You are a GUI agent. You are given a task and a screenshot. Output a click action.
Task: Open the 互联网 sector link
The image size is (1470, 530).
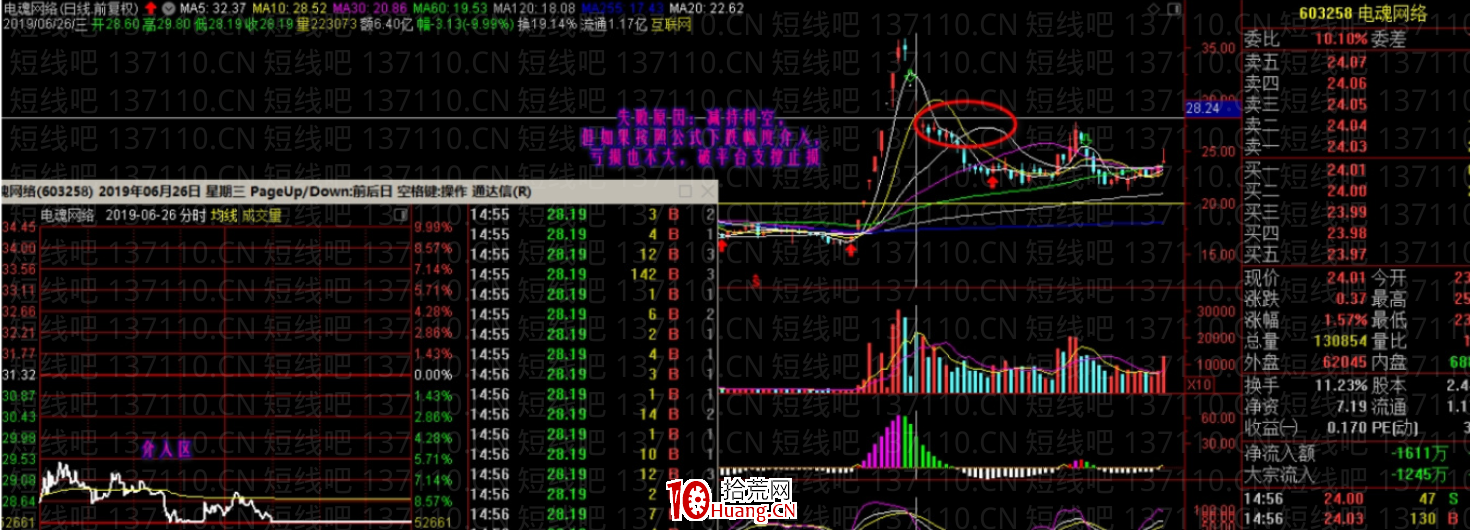(x=671, y=23)
